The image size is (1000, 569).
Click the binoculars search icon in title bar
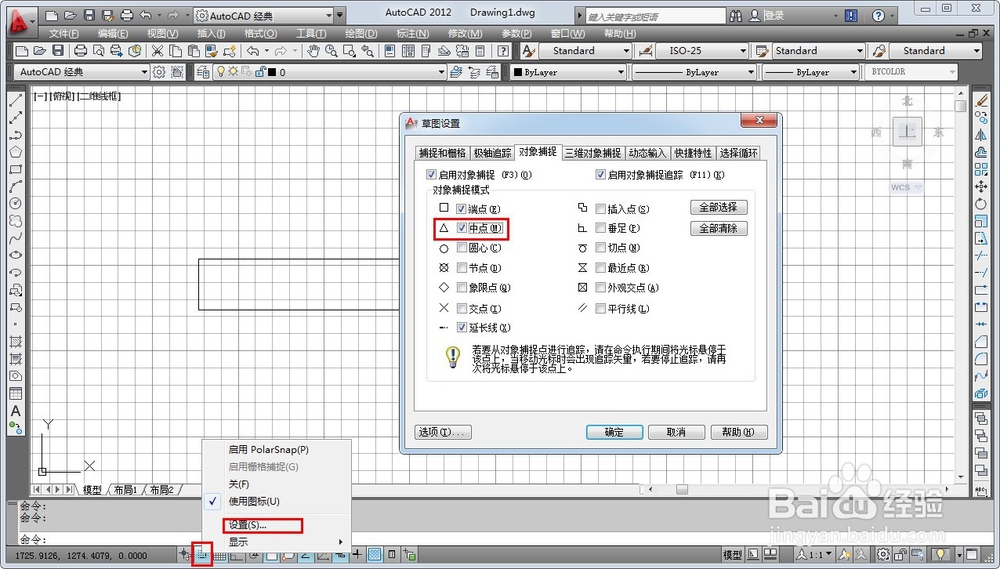736,15
